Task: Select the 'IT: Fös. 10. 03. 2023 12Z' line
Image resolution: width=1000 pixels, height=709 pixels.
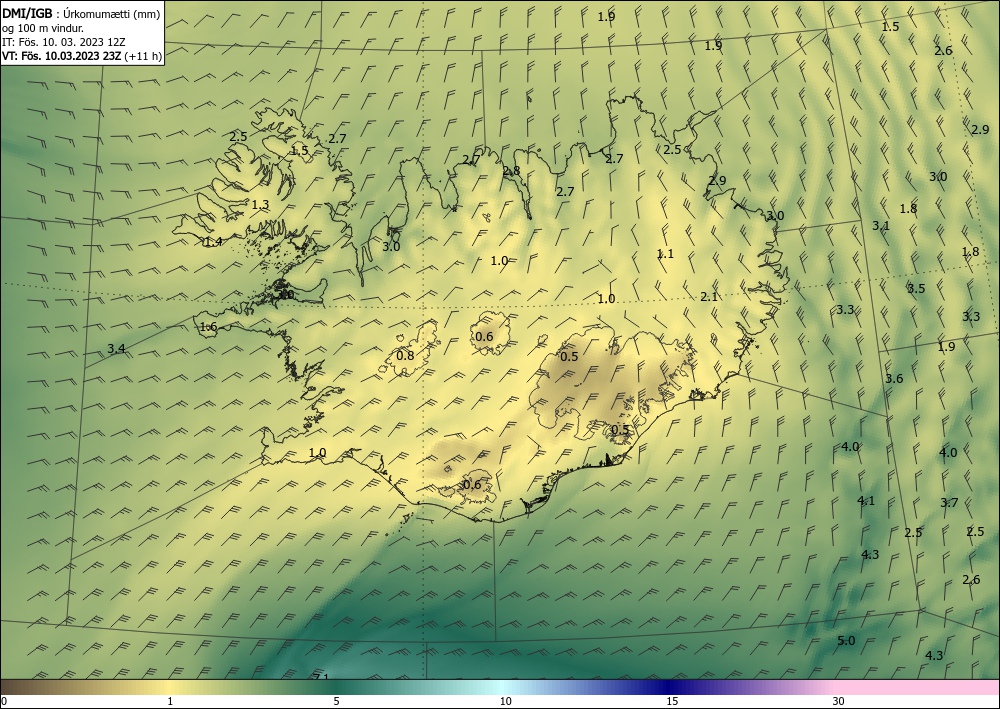Action: [63, 42]
